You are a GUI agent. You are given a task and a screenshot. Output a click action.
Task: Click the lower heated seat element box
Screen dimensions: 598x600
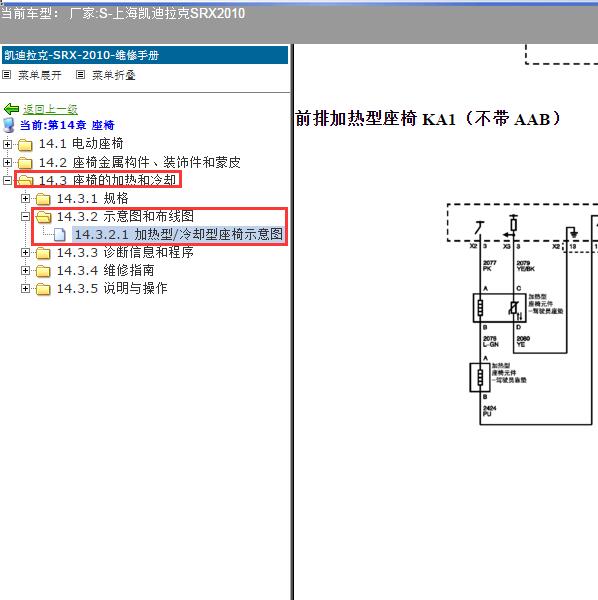click(480, 377)
